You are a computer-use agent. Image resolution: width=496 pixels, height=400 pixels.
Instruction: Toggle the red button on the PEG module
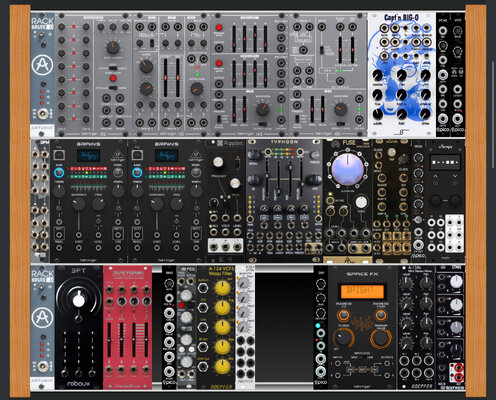tap(181, 305)
